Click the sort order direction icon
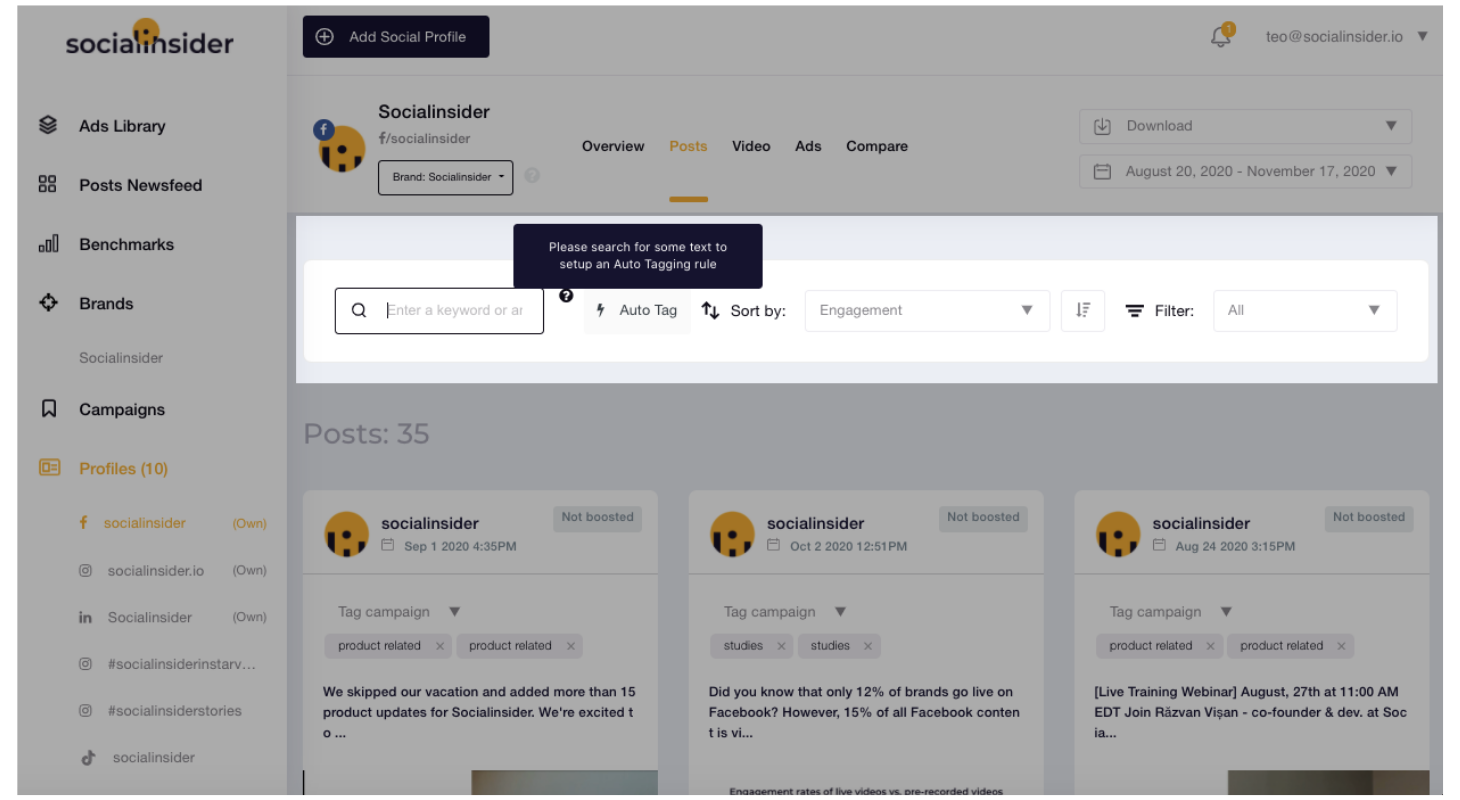Screen dimensions: 1460x800 point(1083,311)
